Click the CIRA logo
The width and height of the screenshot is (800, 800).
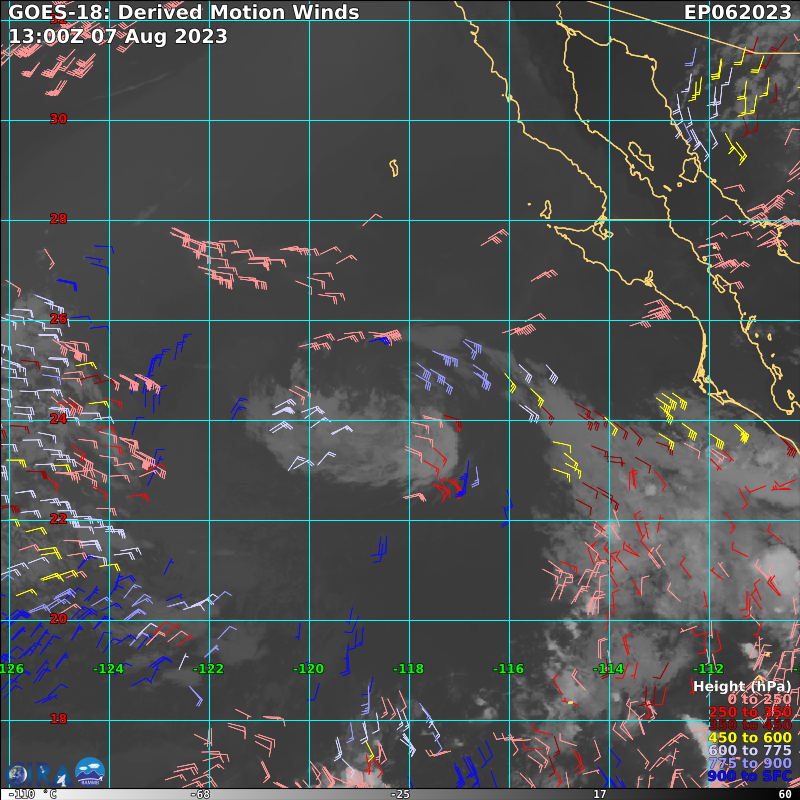(x=37, y=774)
